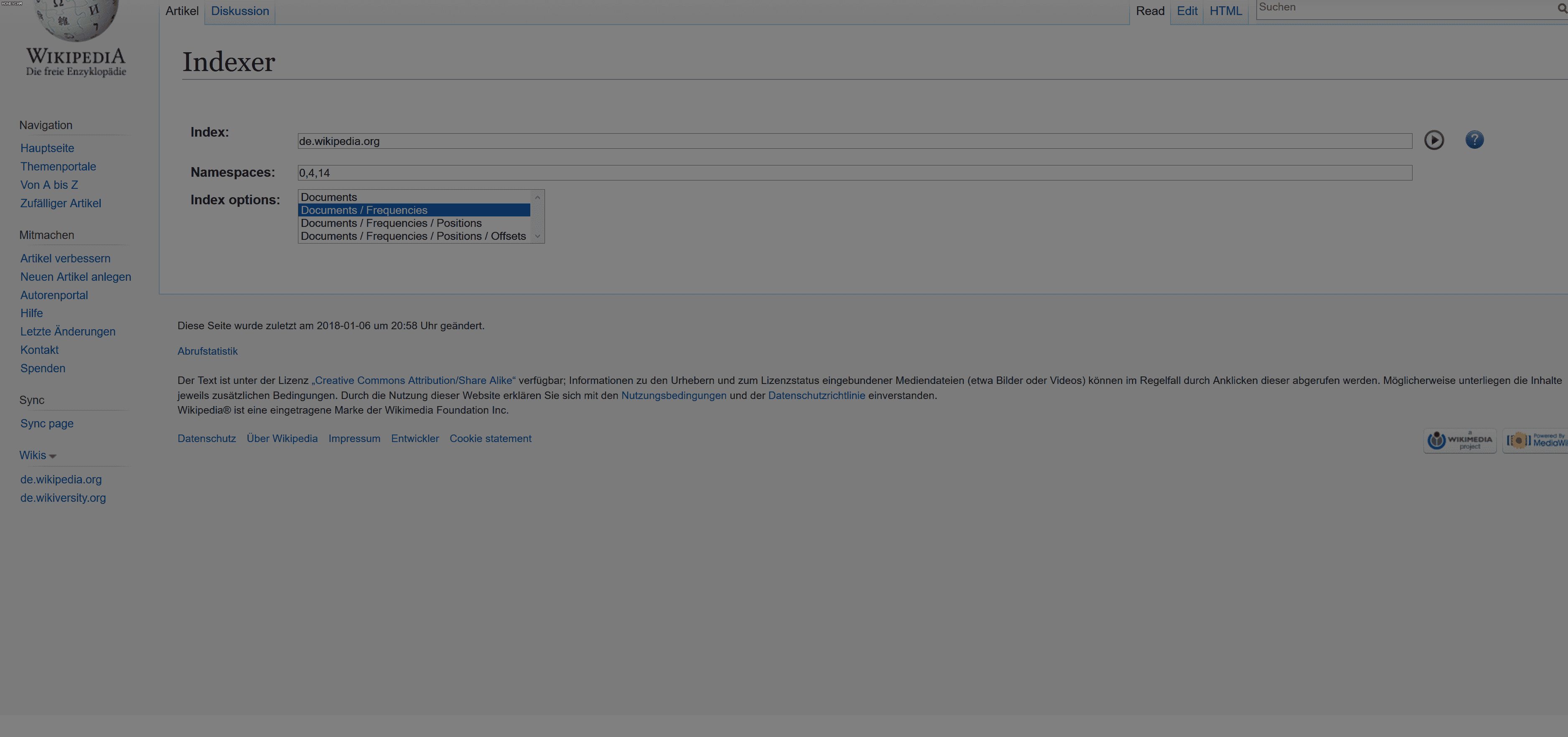Open the Impressum footer link
This screenshot has width=1568, height=737.
click(354, 439)
